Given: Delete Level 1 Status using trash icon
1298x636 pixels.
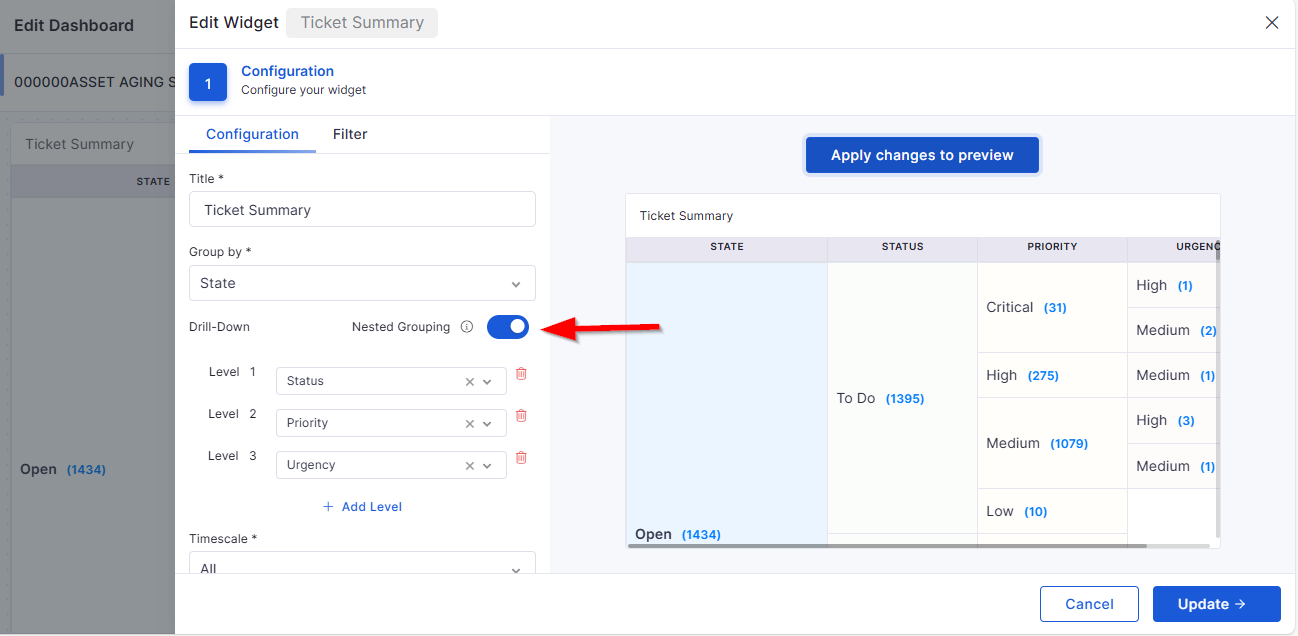Looking at the screenshot, I should tap(521, 374).
